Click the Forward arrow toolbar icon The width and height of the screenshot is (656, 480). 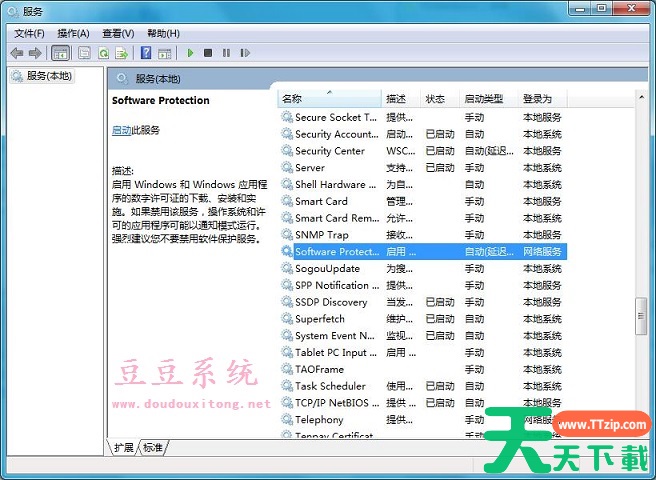35,53
